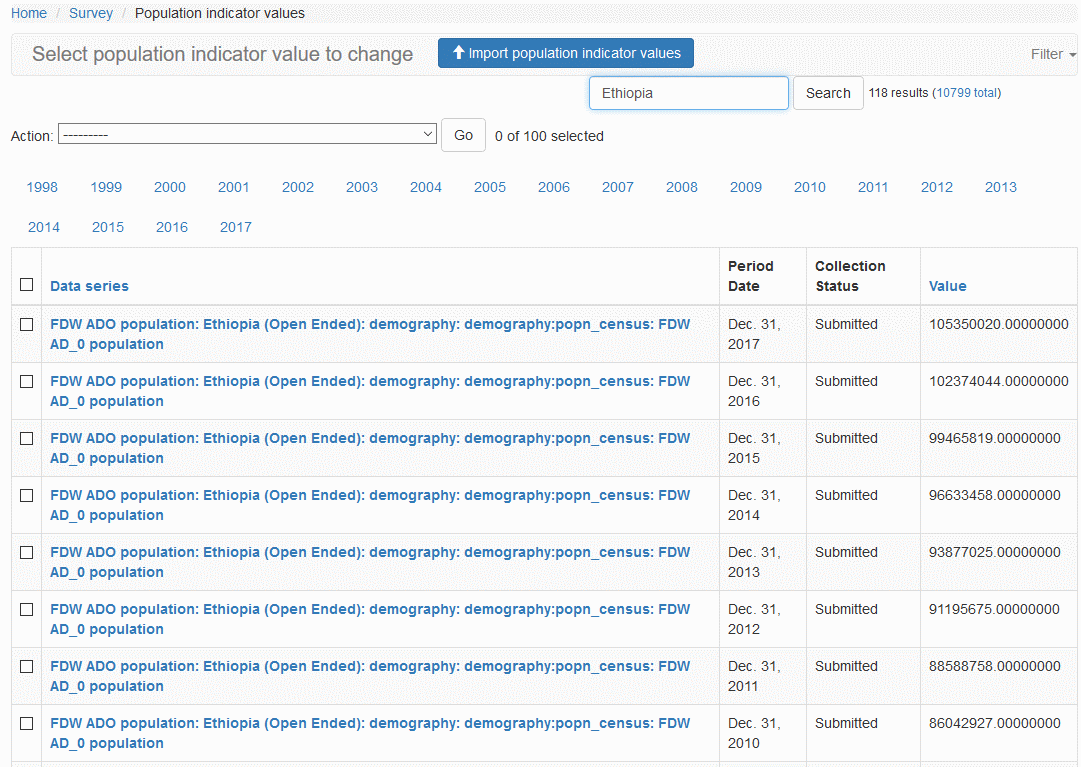Filter by year 2005

[x=489, y=187]
